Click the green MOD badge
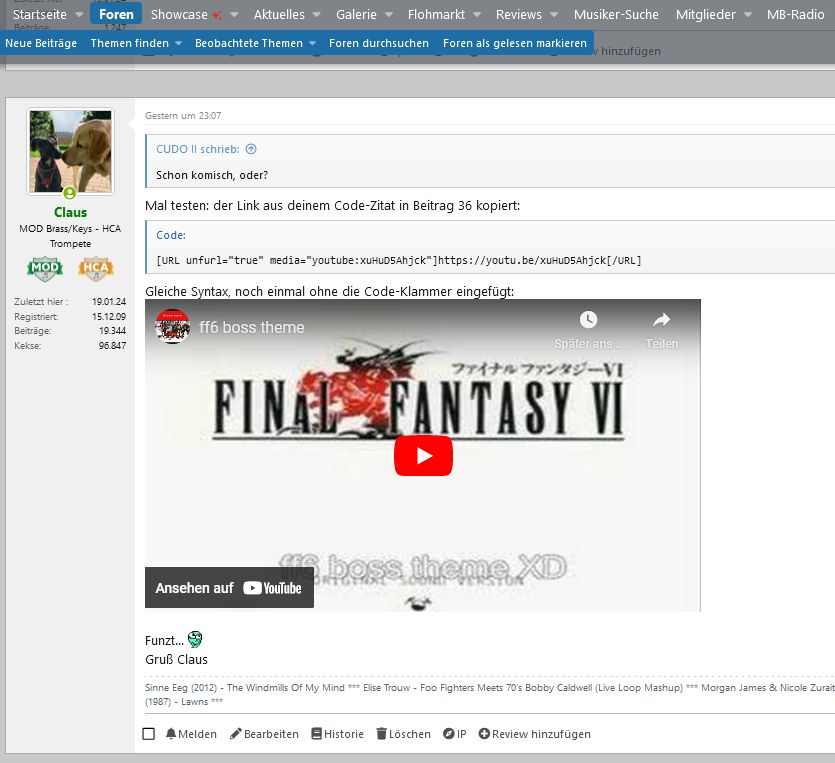 (x=45, y=269)
